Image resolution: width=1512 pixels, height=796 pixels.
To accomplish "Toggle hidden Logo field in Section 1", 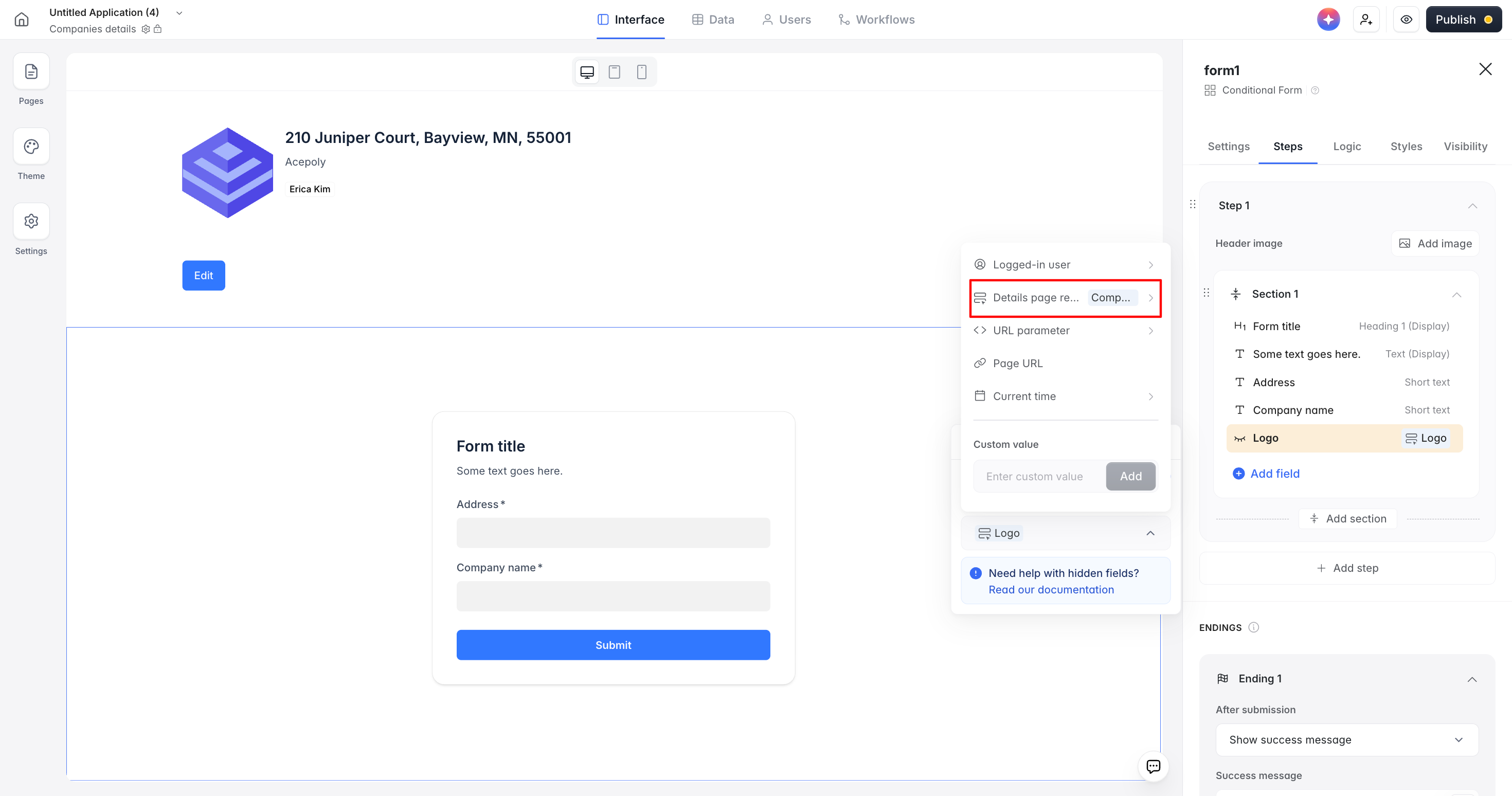I will click(1239, 439).
